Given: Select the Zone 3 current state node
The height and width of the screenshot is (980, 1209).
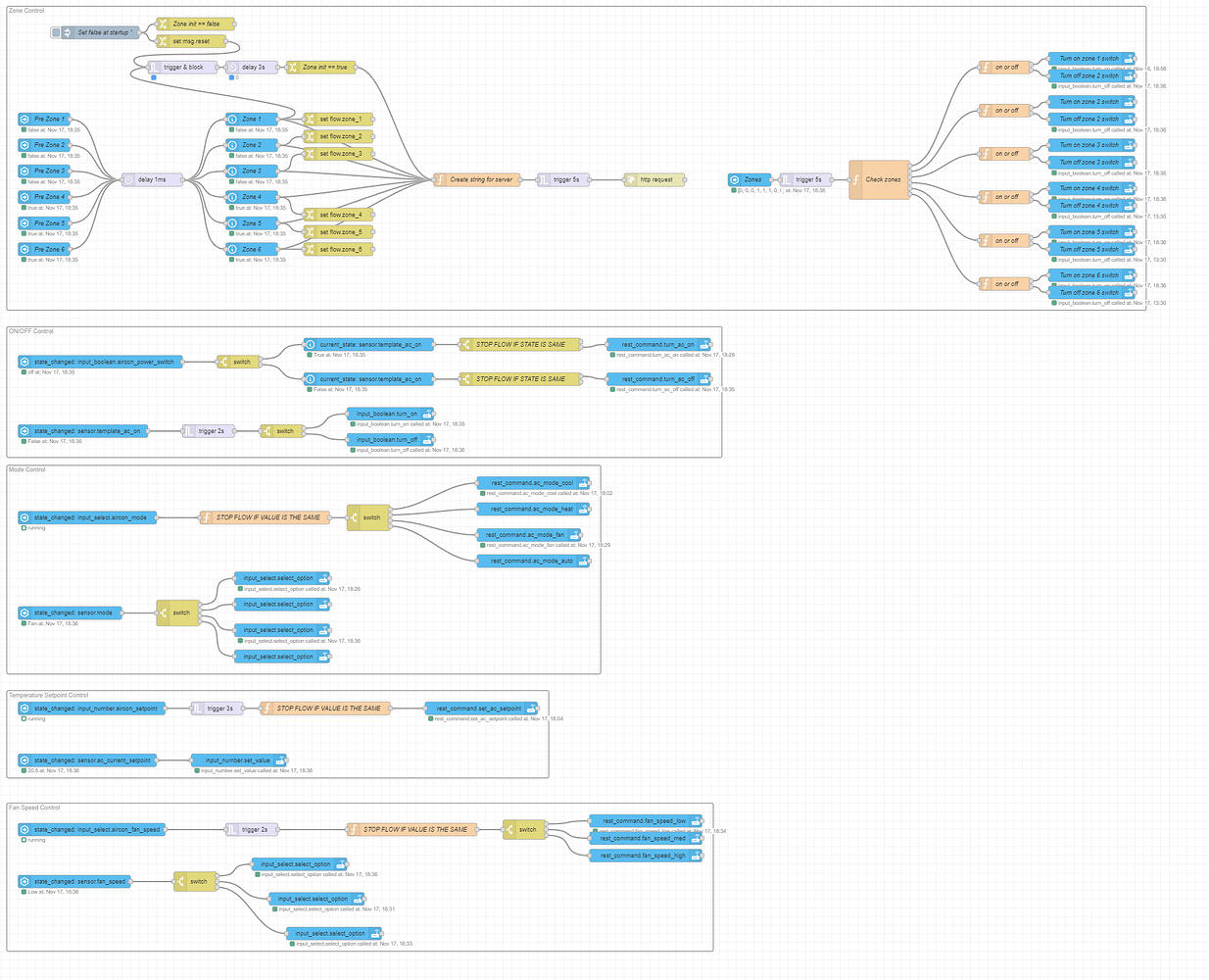Looking at the screenshot, I should point(251,171).
